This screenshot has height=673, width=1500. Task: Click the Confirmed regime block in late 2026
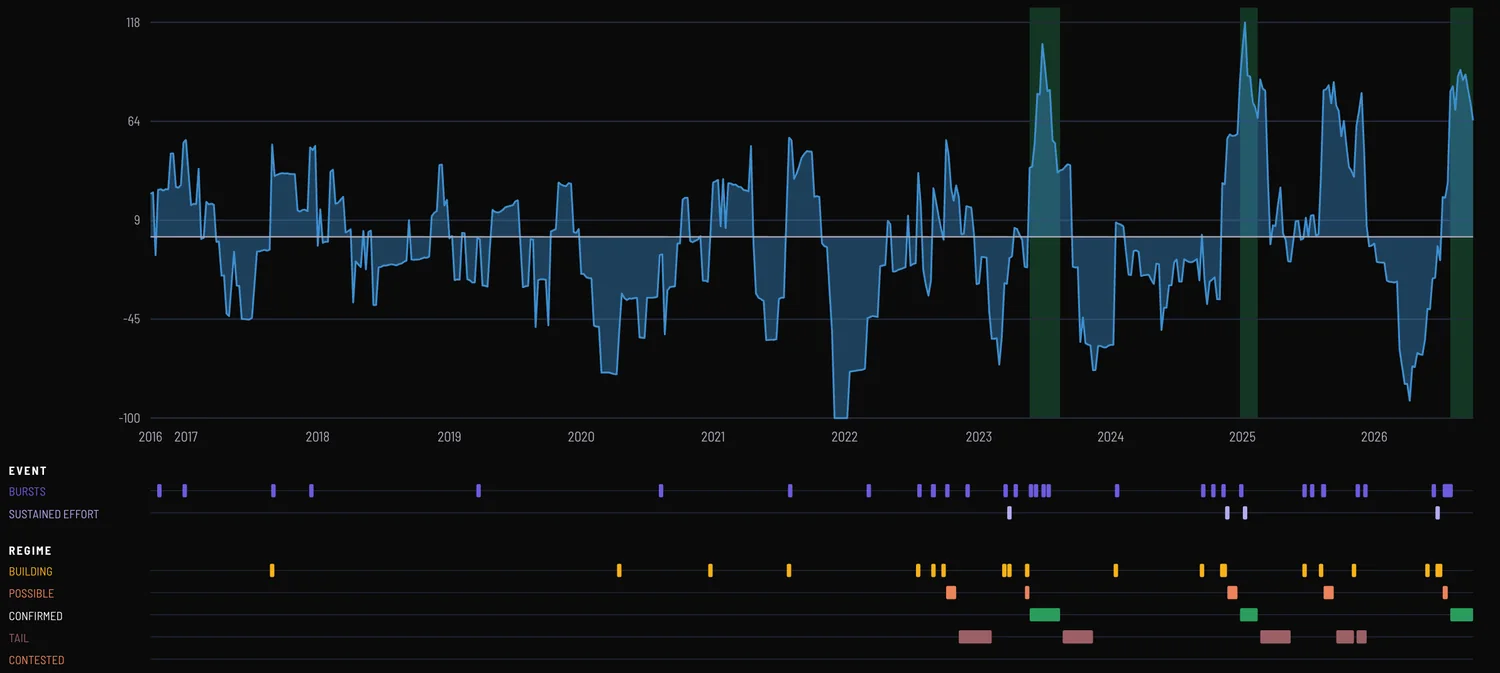1461,615
